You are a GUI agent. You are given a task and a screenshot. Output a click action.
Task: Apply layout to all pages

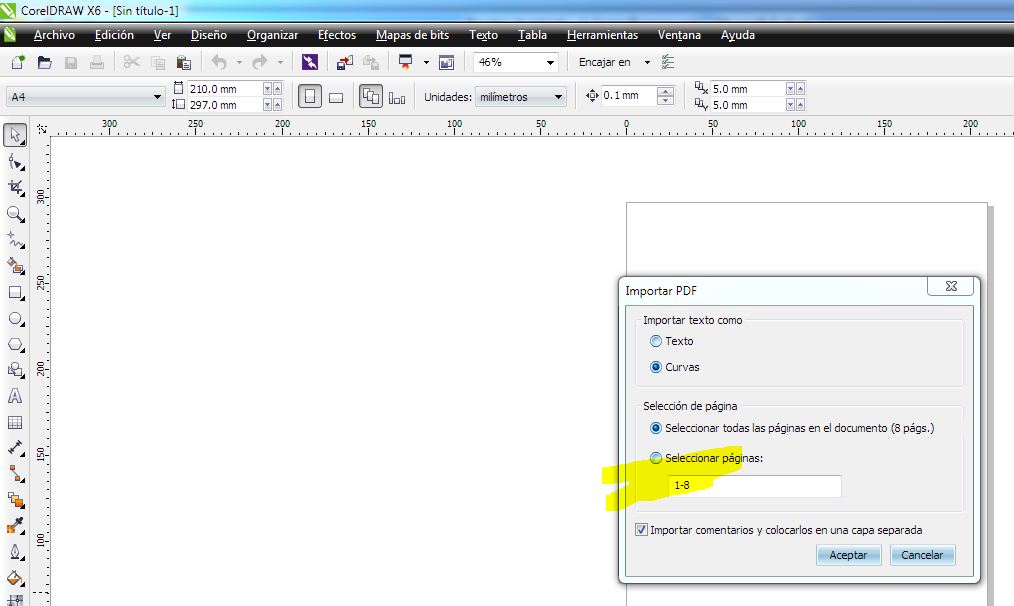pos(371,97)
